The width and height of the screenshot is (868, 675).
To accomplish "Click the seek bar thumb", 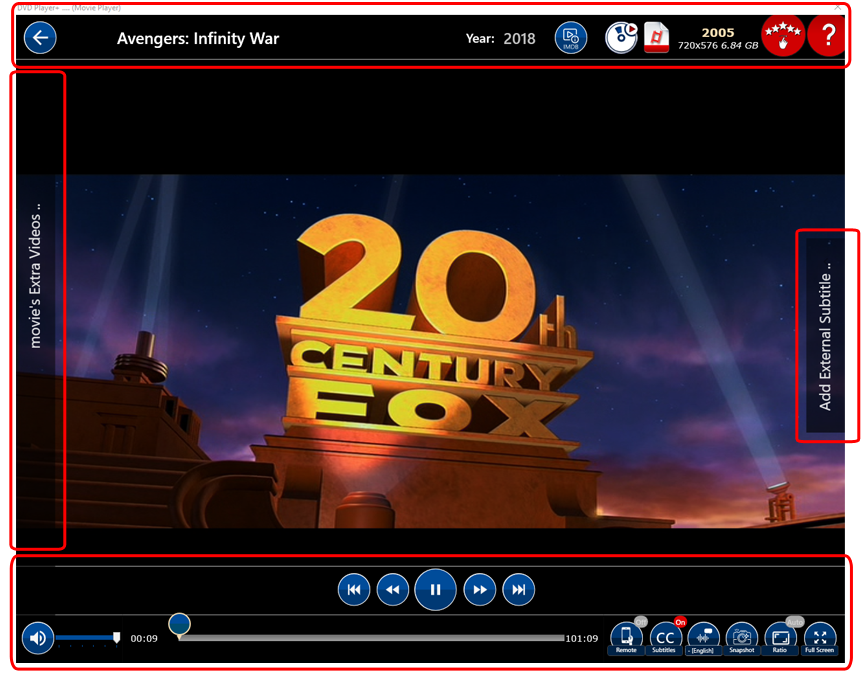I will point(179,625).
